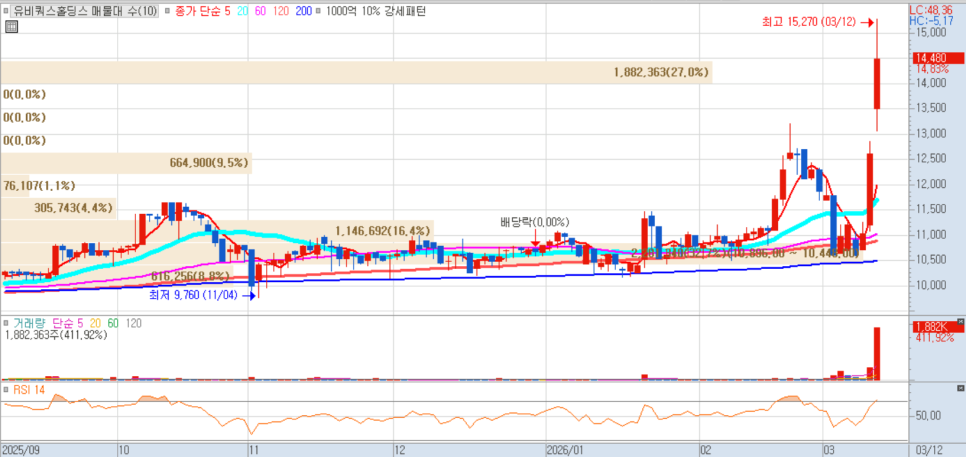Screen dimensions: 966x457
Task: Click the 50.00 RSI axis value
Action: point(928,416)
